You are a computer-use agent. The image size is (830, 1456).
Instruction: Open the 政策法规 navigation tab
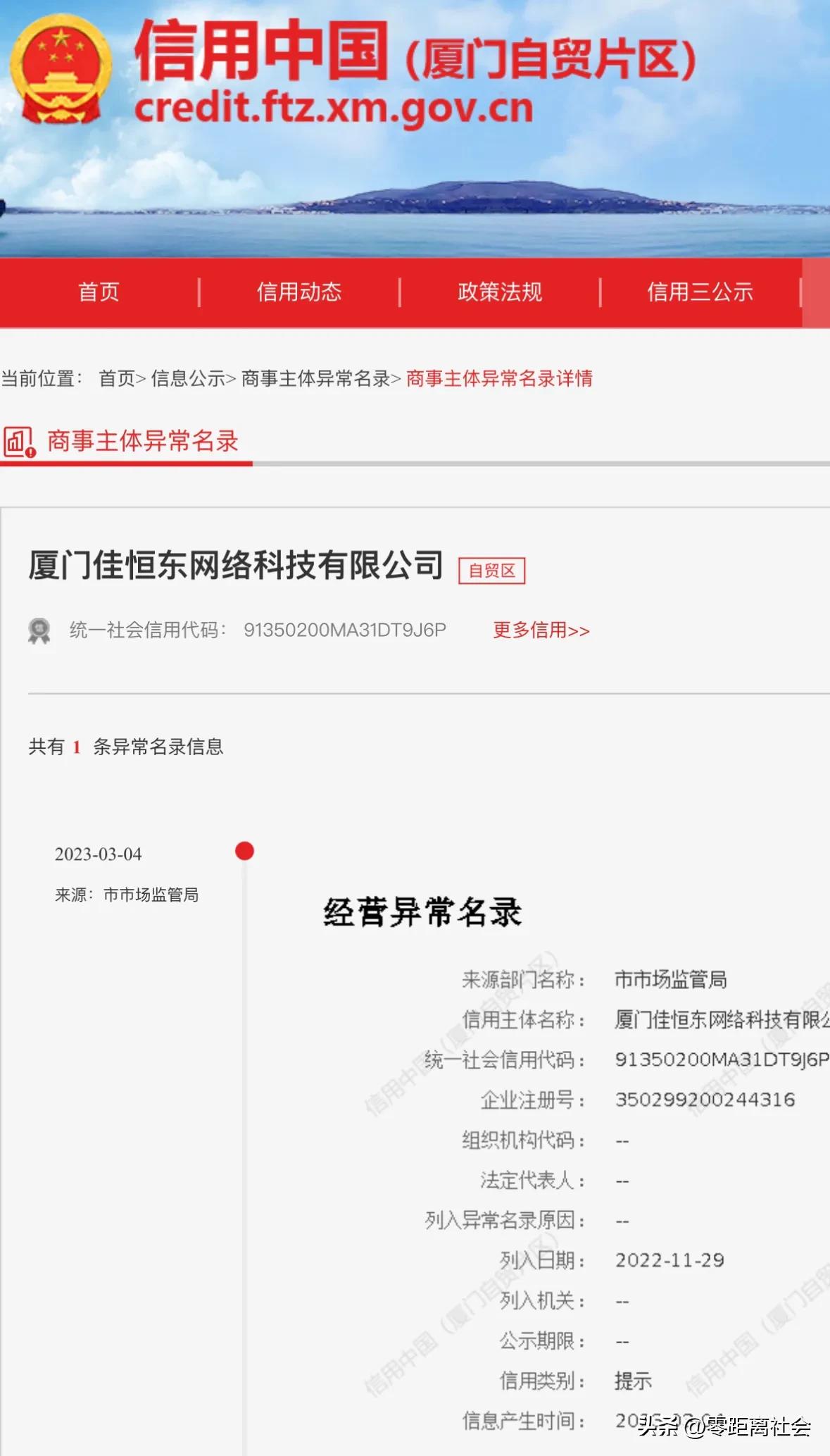(500, 292)
